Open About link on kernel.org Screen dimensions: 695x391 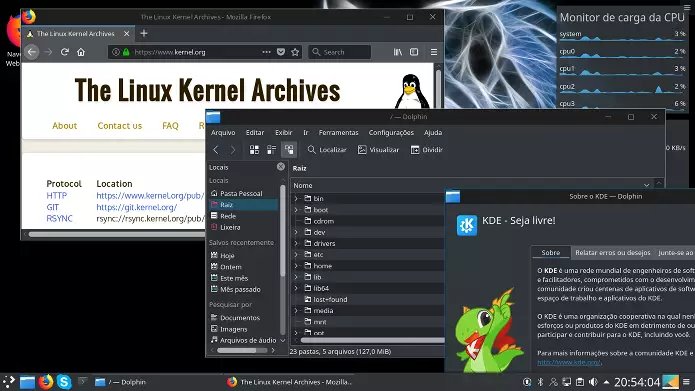[x=65, y=126]
